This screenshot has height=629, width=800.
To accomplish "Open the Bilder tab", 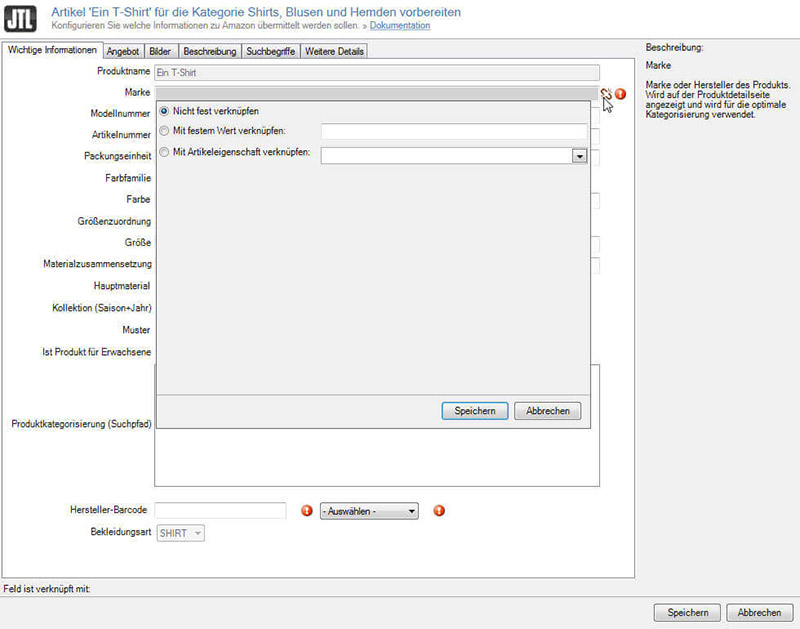I will 160,51.
